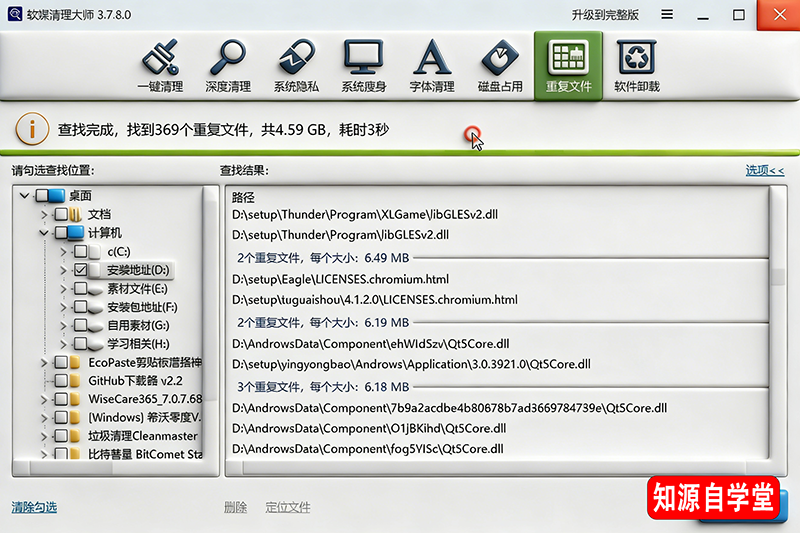Click the 桌面 desktop icon
800x533 pixels.
[x=57, y=195]
